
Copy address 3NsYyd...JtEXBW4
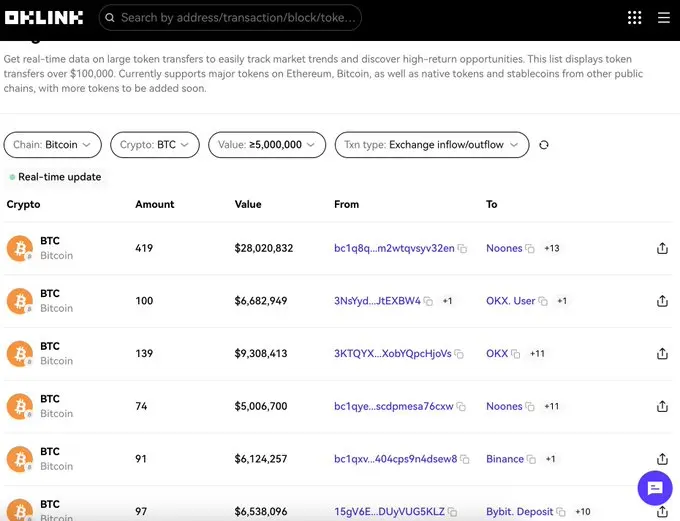428,301
